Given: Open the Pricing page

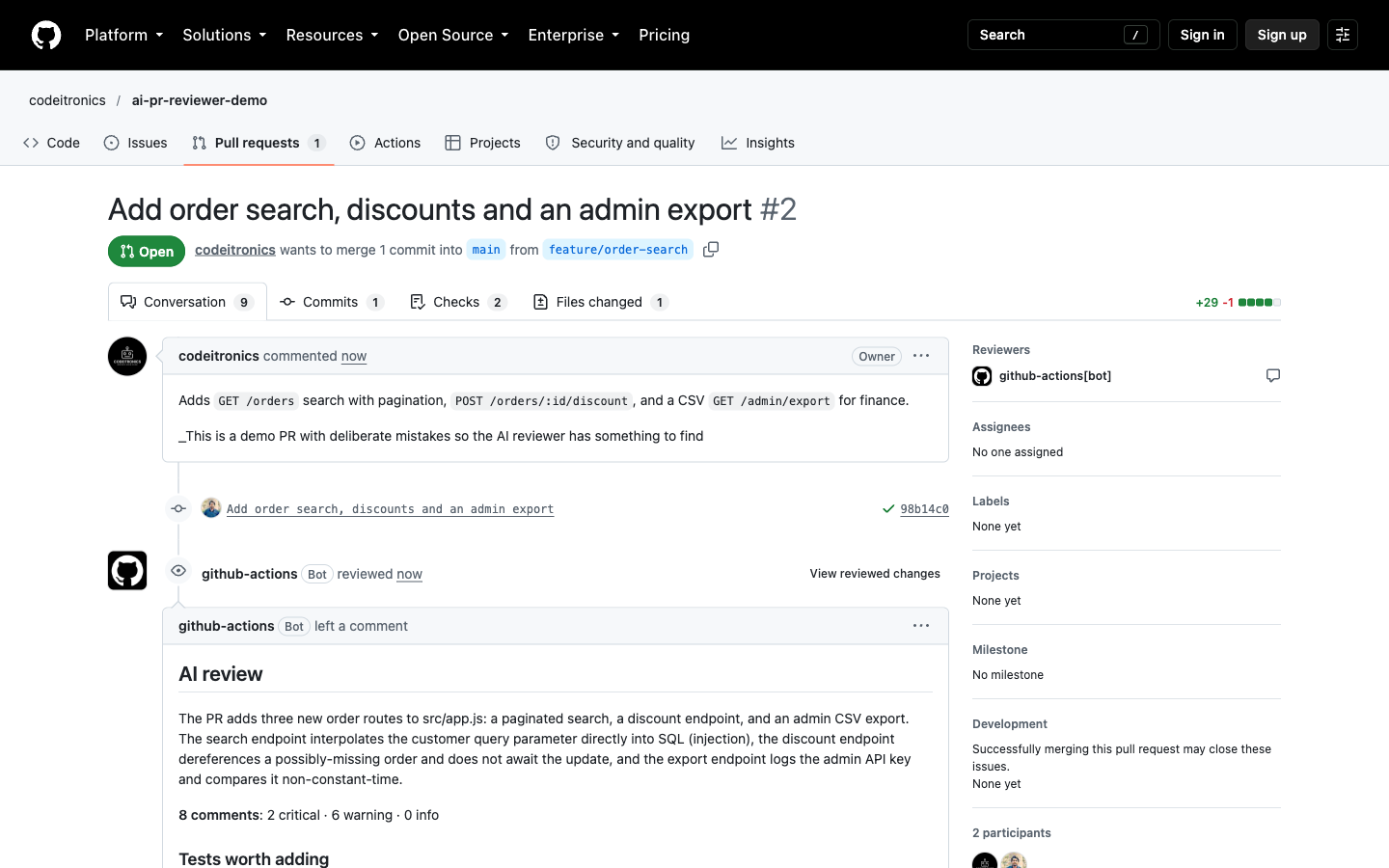Looking at the screenshot, I should pyautogui.click(x=665, y=35).
